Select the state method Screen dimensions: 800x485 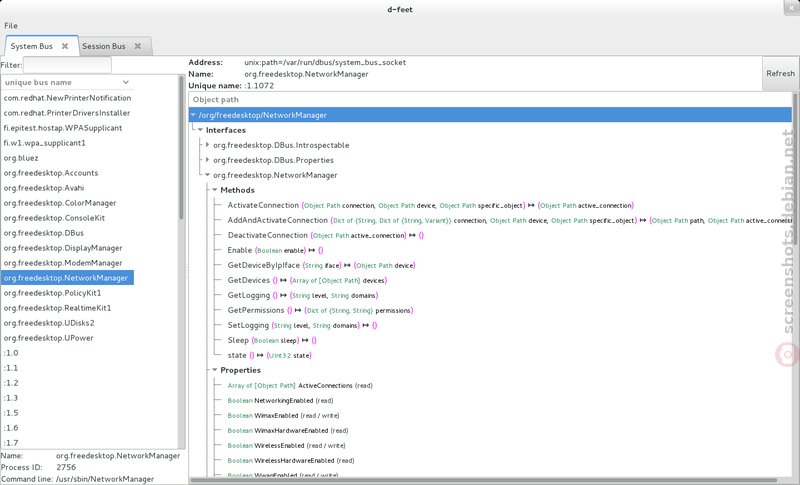pos(269,355)
